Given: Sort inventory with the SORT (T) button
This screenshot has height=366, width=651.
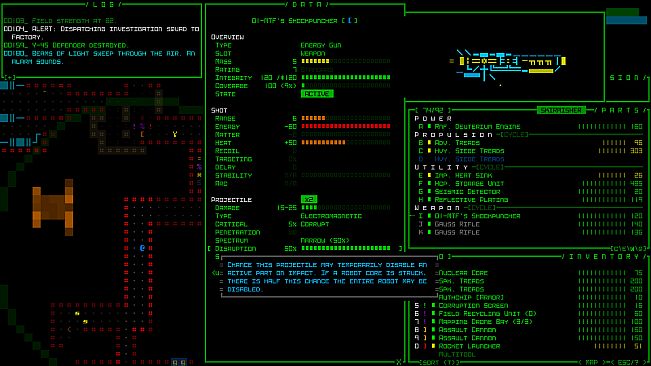Looking at the screenshot, I should tap(439, 362).
